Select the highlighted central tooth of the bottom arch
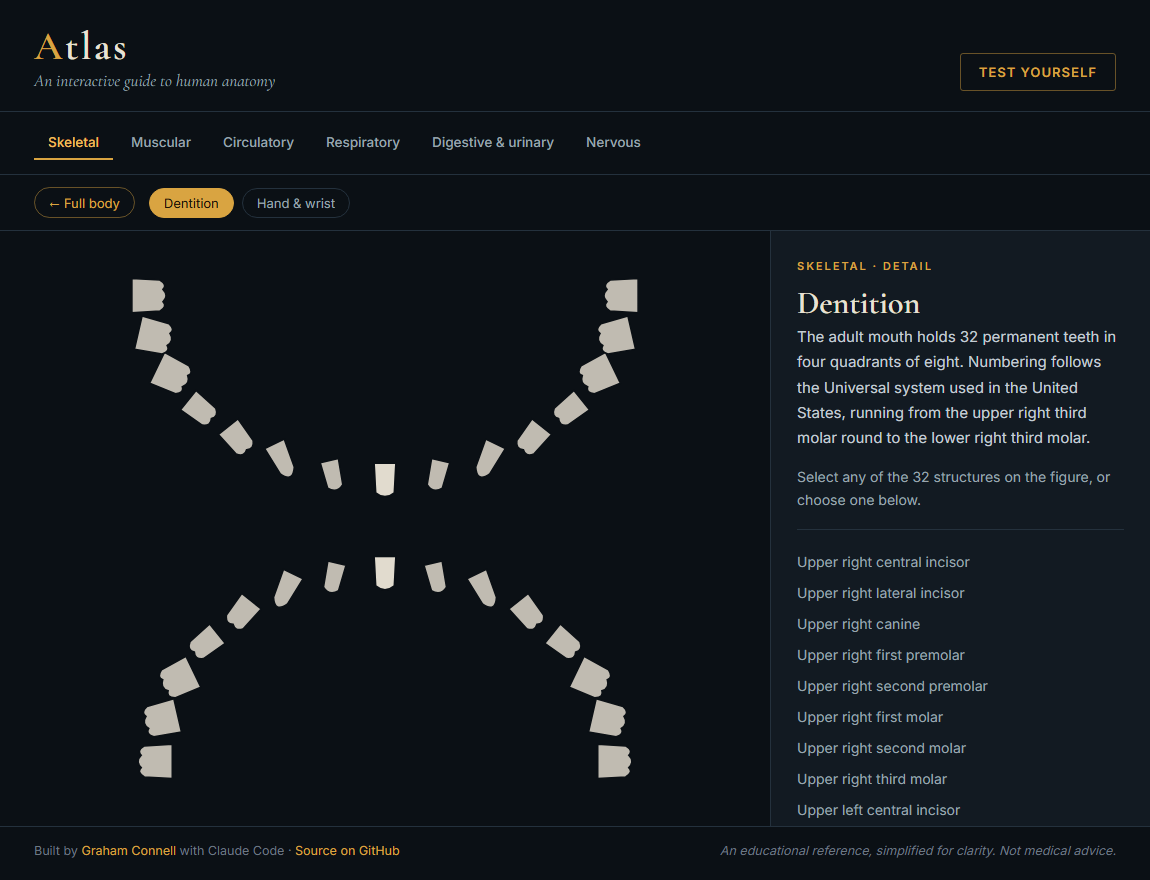 click(385, 573)
